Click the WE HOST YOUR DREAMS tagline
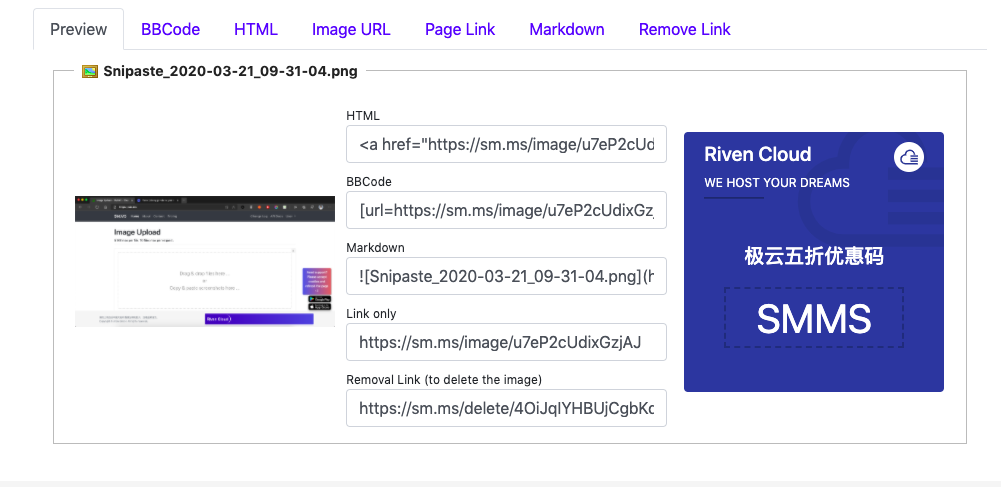 pyautogui.click(x=777, y=183)
